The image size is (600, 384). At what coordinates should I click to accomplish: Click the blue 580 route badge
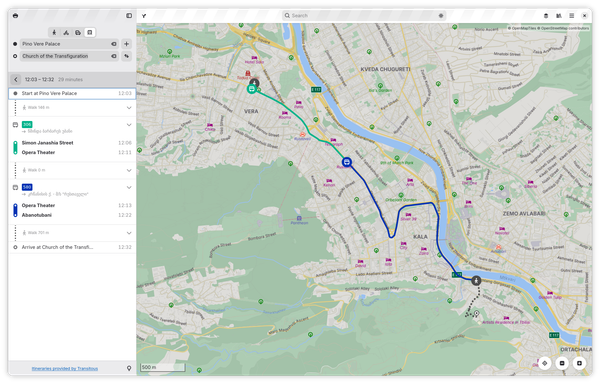click(27, 187)
